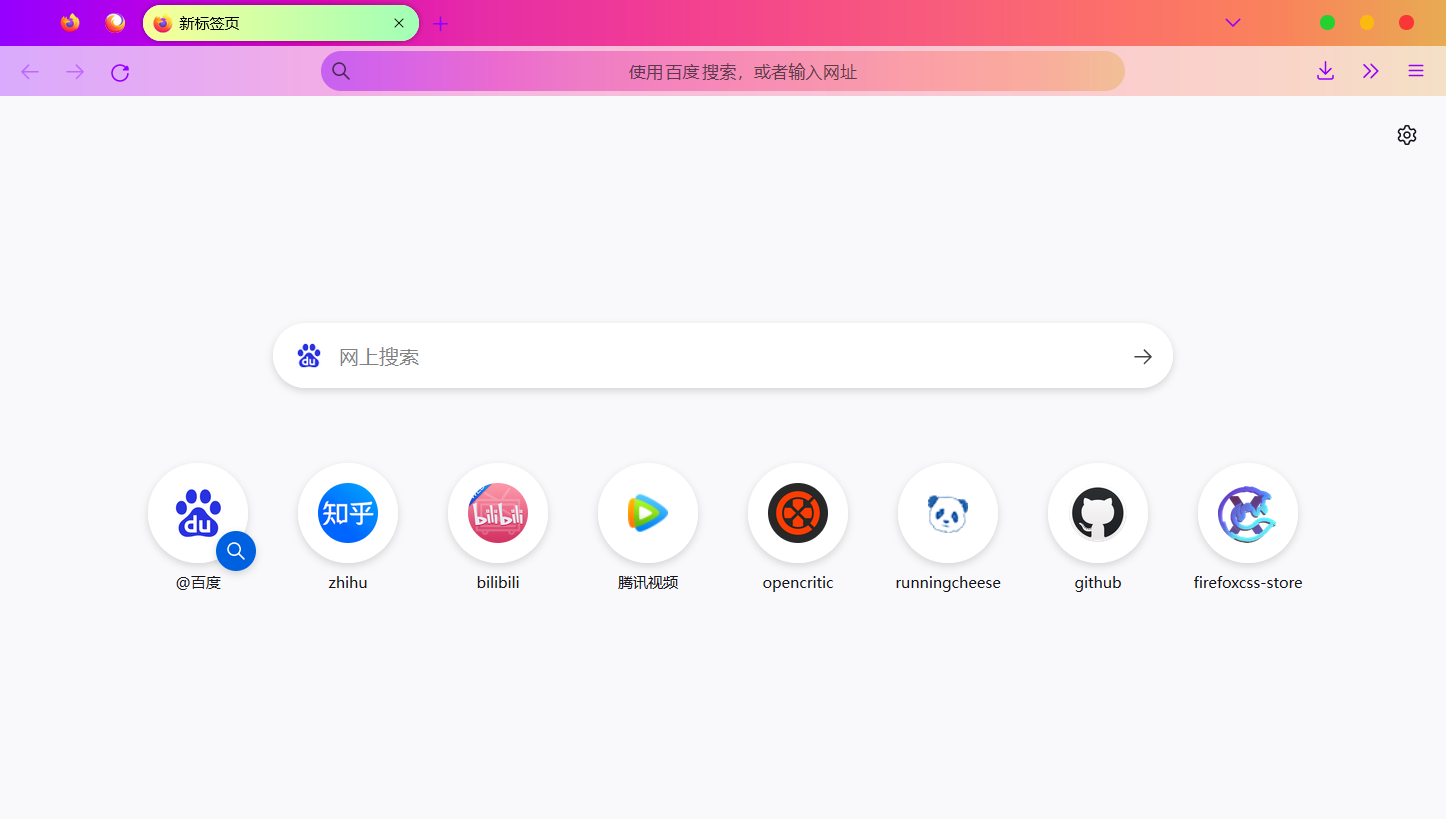Click the green window control dot
This screenshot has width=1446, height=819.
(x=1327, y=23)
